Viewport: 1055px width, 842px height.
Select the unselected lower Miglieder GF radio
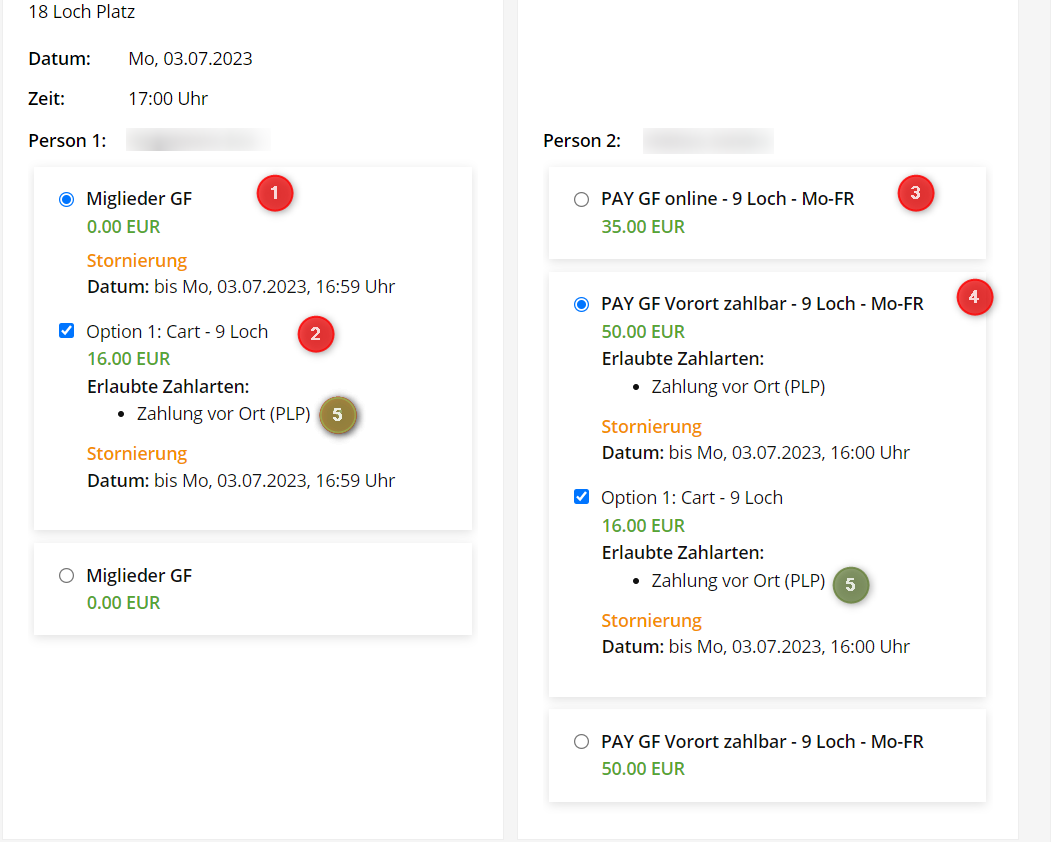pyautogui.click(x=67, y=576)
